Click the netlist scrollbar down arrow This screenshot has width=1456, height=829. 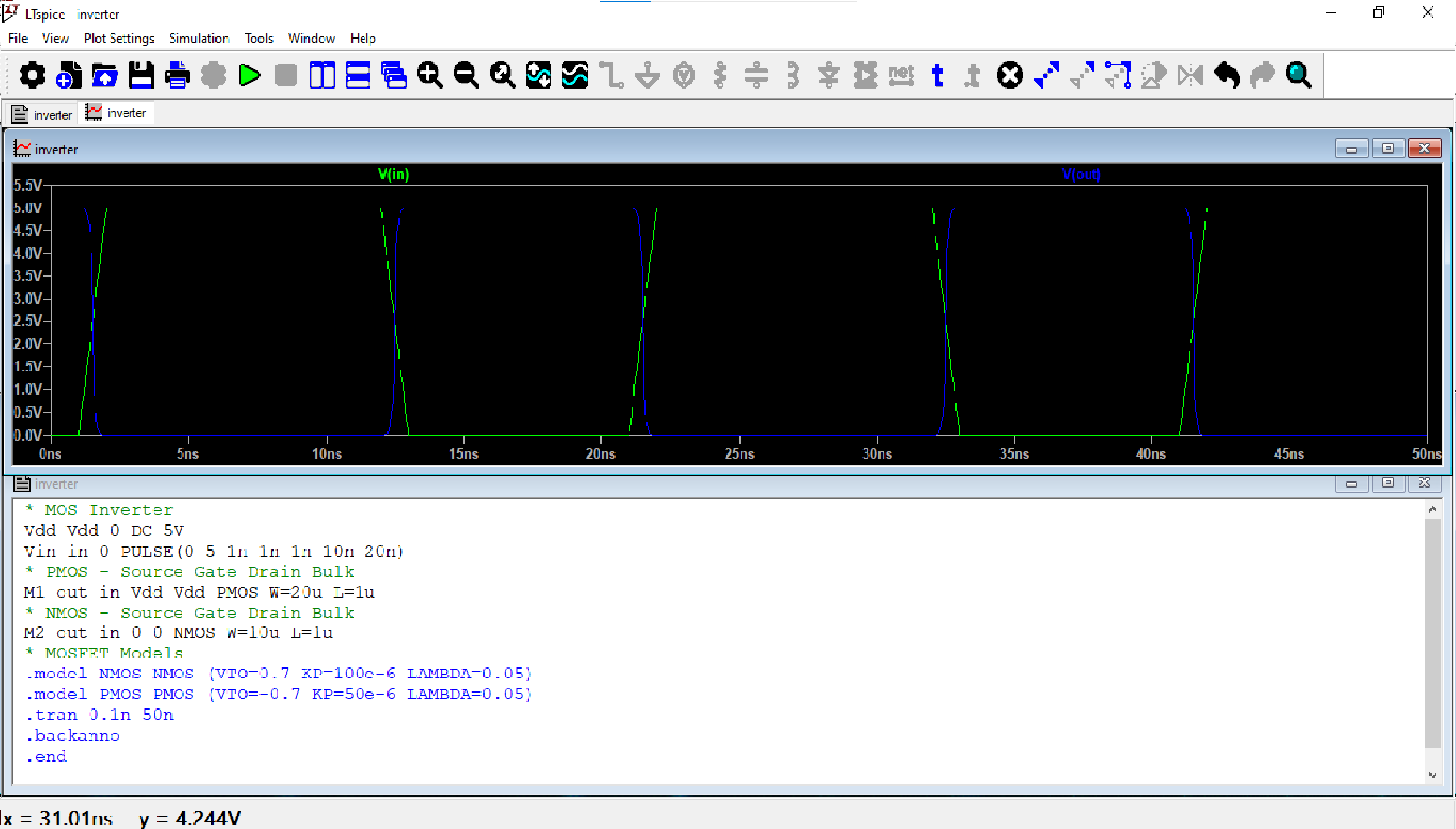coord(1432,775)
